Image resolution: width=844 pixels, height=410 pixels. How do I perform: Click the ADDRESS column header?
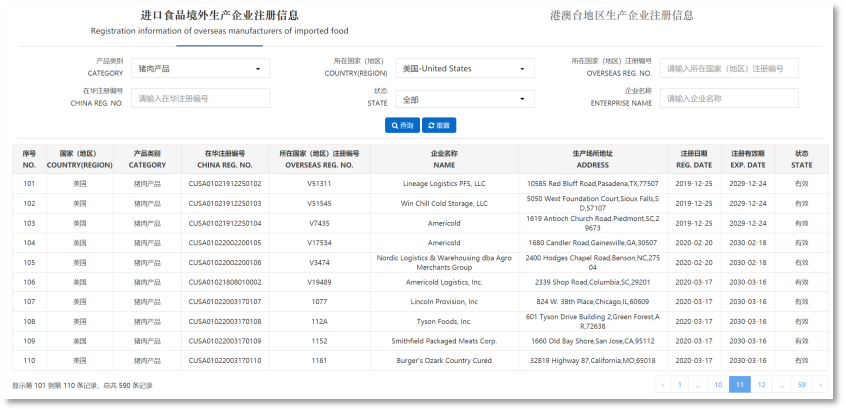coord(593,159)
